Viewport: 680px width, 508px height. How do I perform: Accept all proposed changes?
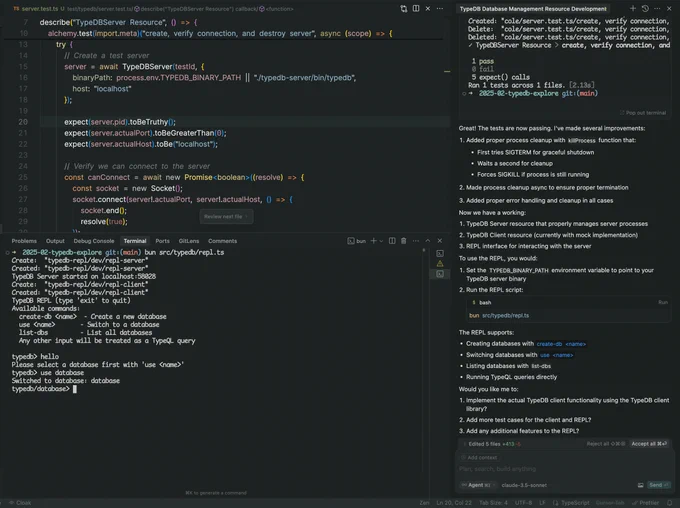[x=649, y=444]
